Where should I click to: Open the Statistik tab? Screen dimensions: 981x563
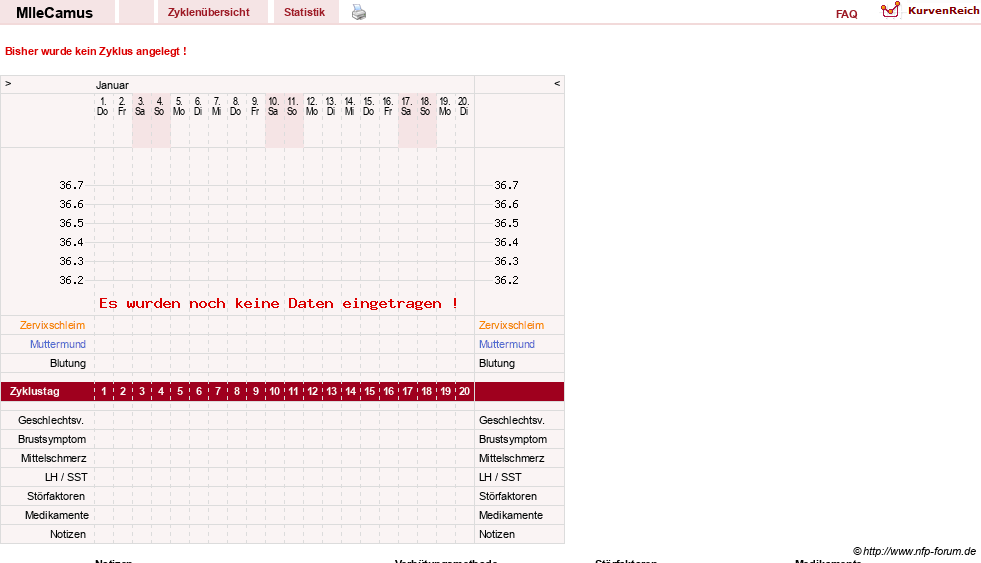pos(306,12)
